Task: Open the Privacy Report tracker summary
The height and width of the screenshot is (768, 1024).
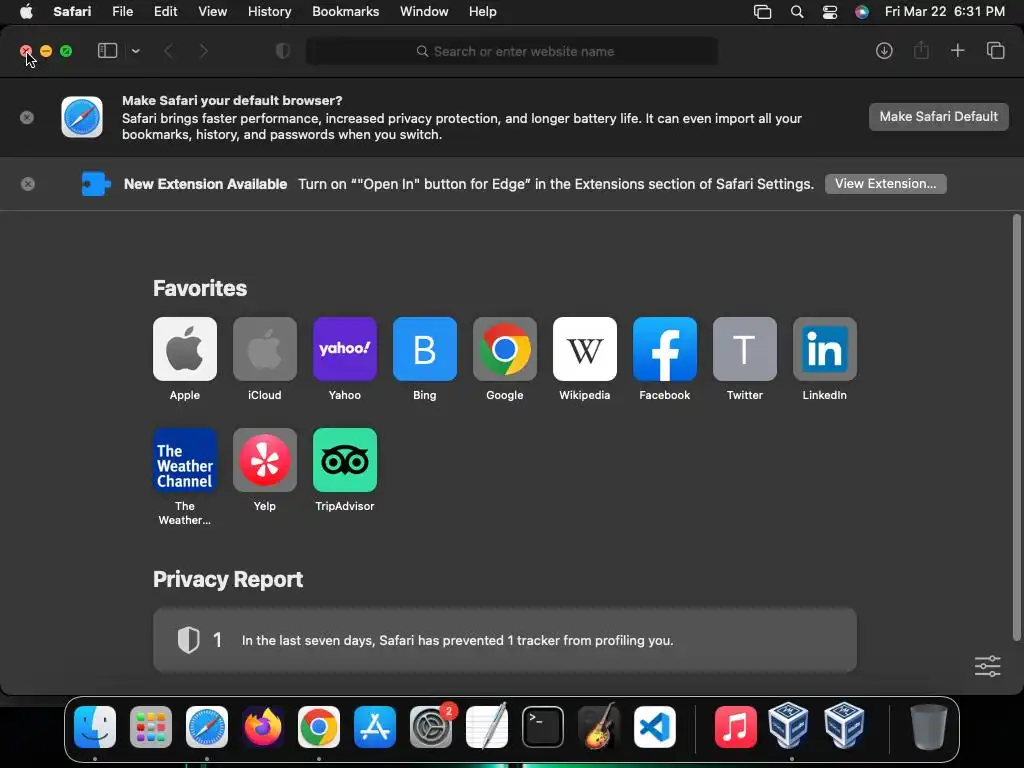Action: point(505,640)
